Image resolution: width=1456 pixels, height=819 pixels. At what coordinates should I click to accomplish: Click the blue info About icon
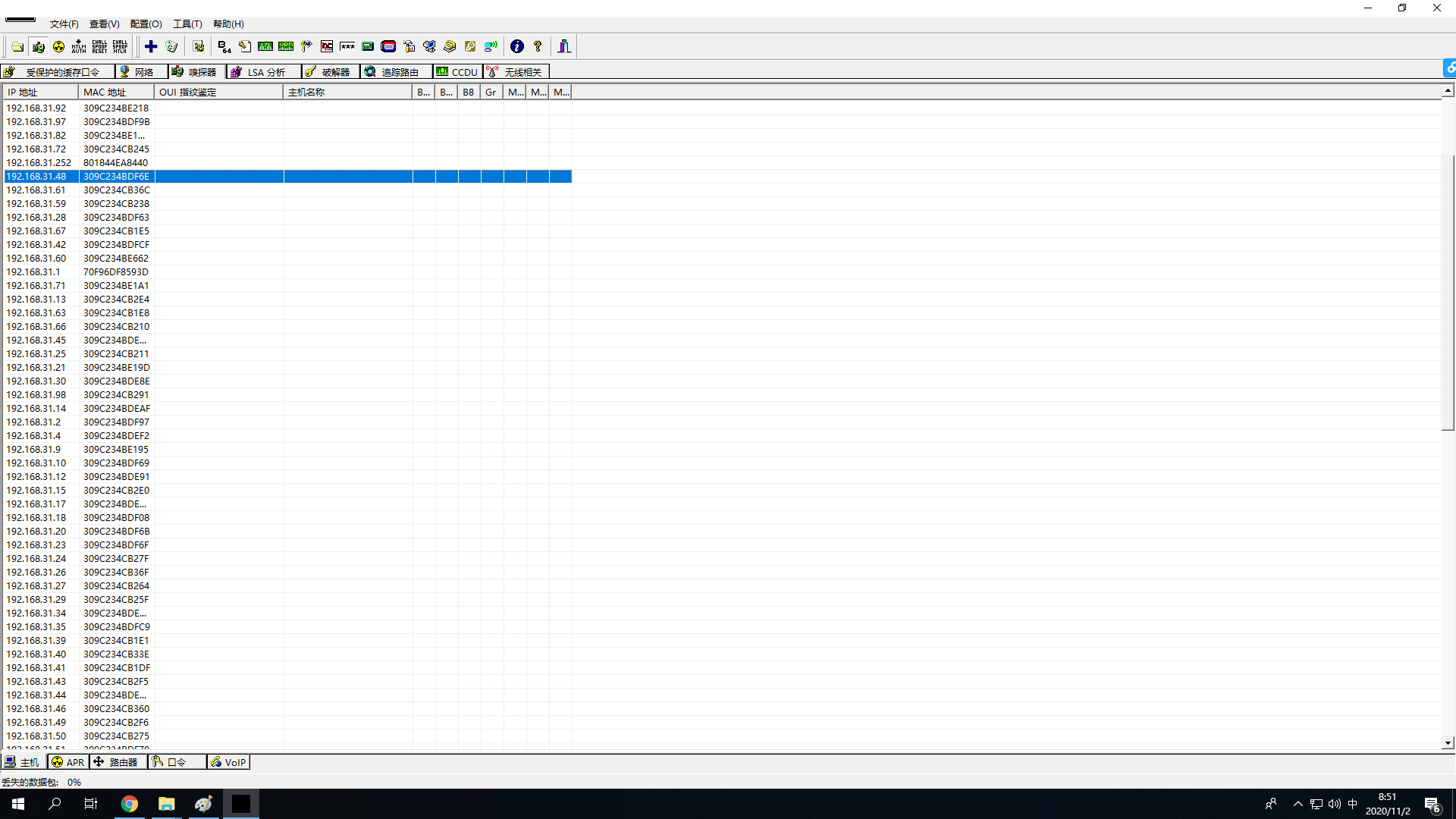(x=517, y=47)
